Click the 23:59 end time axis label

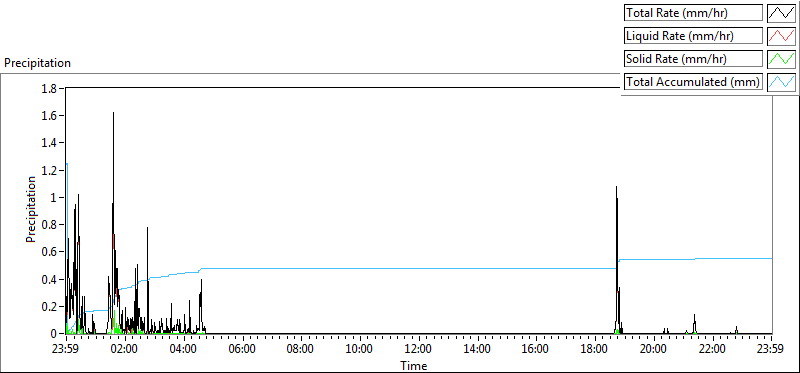coord(771,350)
